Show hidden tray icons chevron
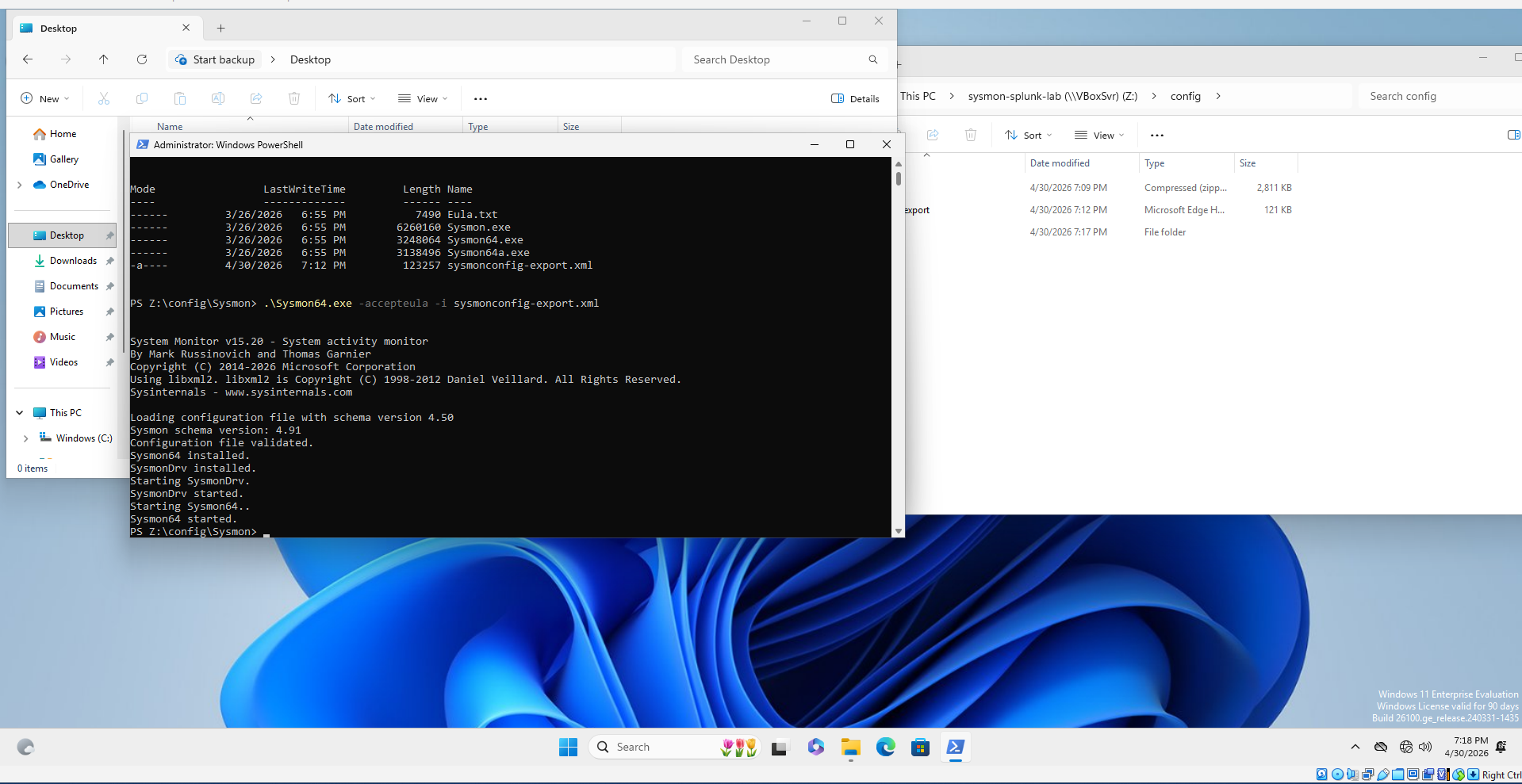This screenshot has width=1522, height=784. tap(1355, 747)
